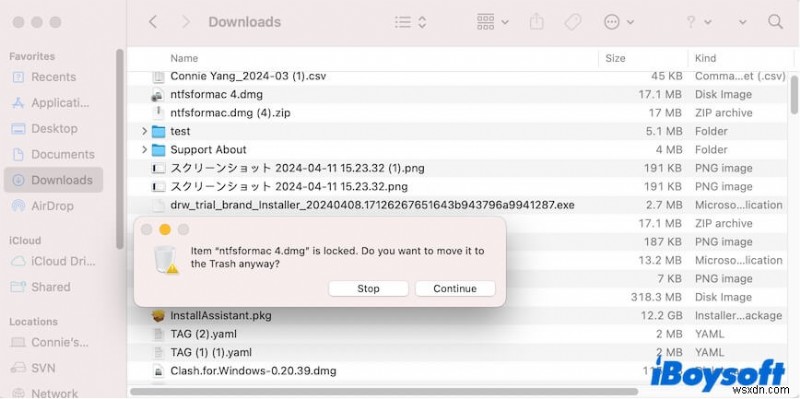The height and width of the screenshot is (399, 800).
Task: Sort by the Size column header
Action: [615, 58]
